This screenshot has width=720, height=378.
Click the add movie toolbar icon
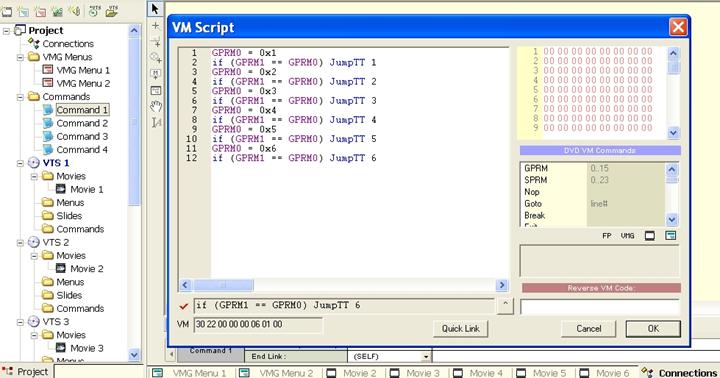click(x=6, y=12)
